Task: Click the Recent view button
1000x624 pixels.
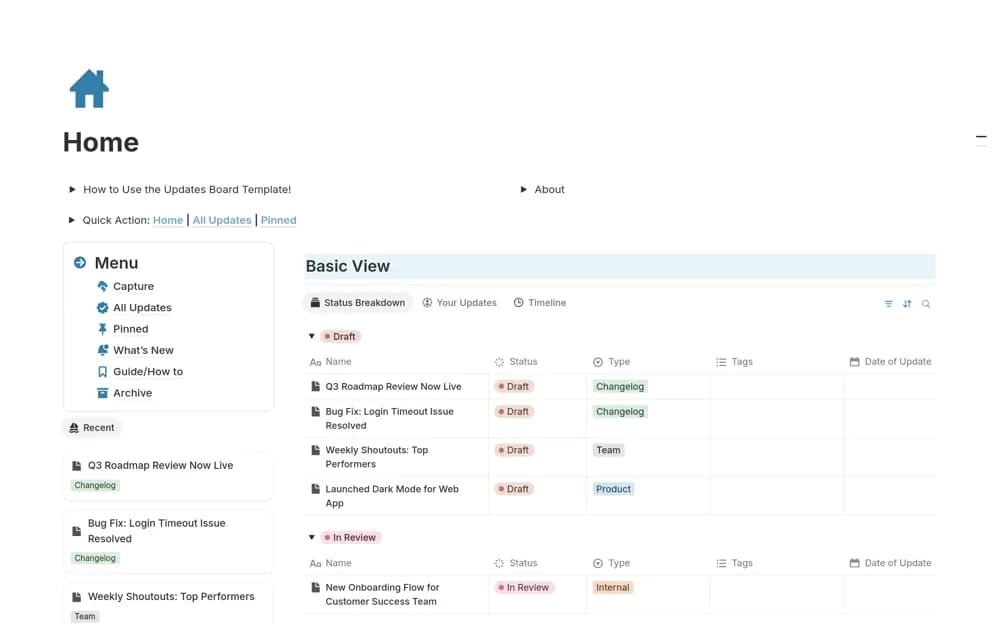Action: [92, 427]
